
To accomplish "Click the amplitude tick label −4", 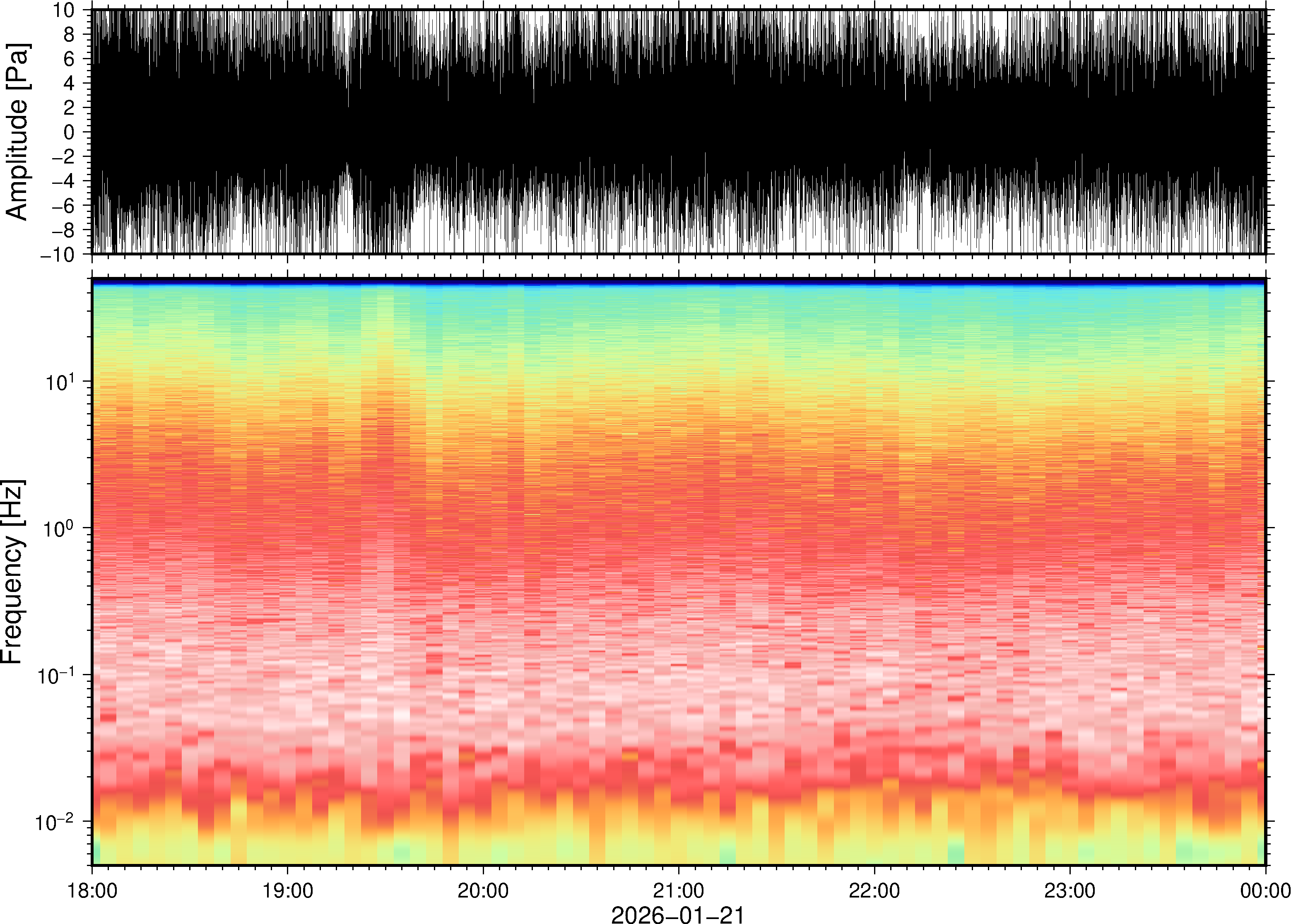I will (63, 181).
